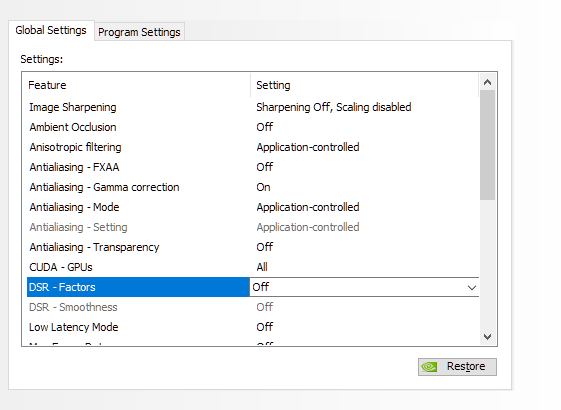Screen dimensions: 561x410
Task: Click Low Latency Mode's Off value
Action: 264,327
